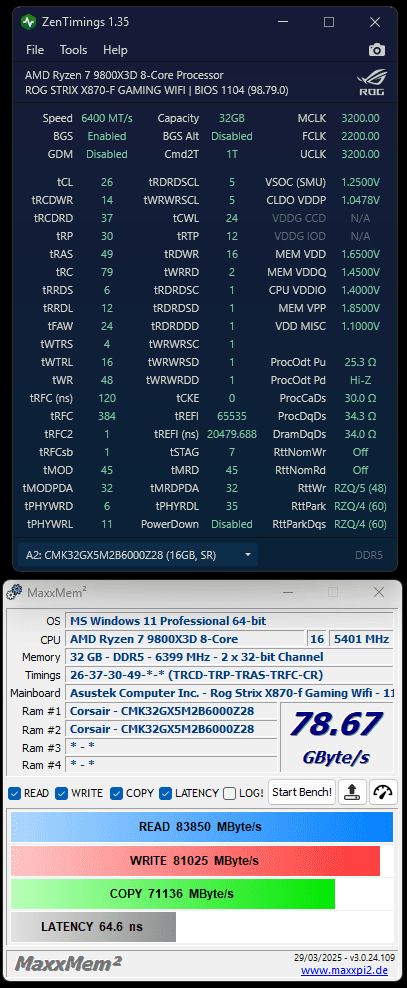Click the ProcOdt Pu 25.3 Ω value
This screenshot has height=988, width=407.
360,362
